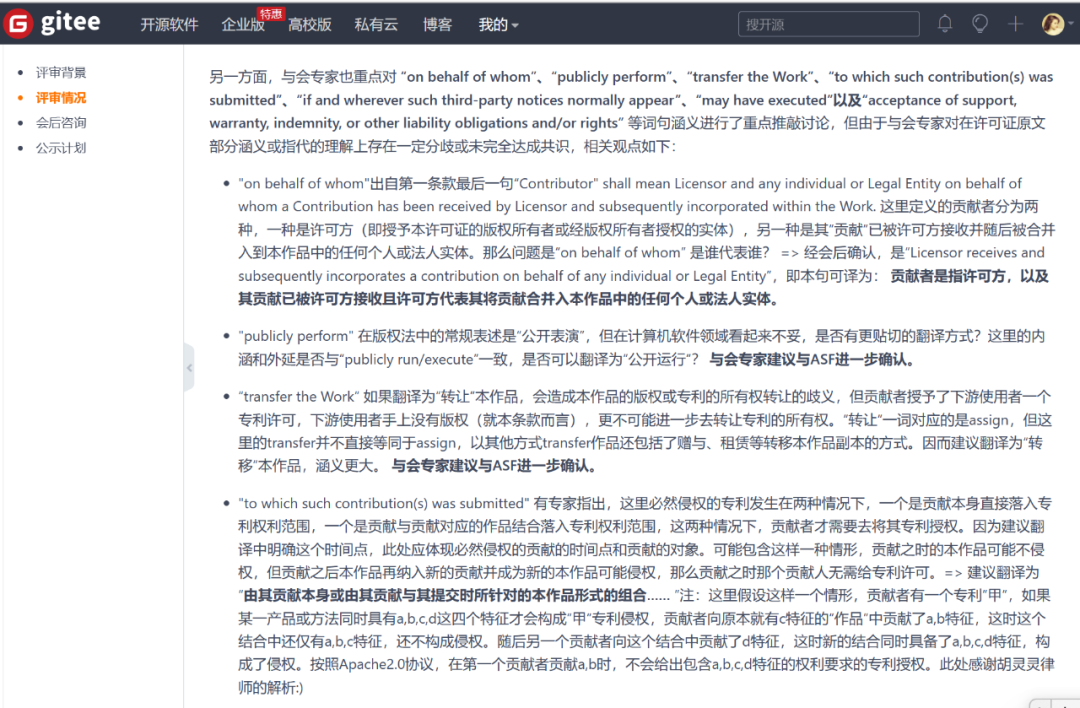Click the Gitee logo icon
This screenshot has width=1080, height=708.
point(18,24)
